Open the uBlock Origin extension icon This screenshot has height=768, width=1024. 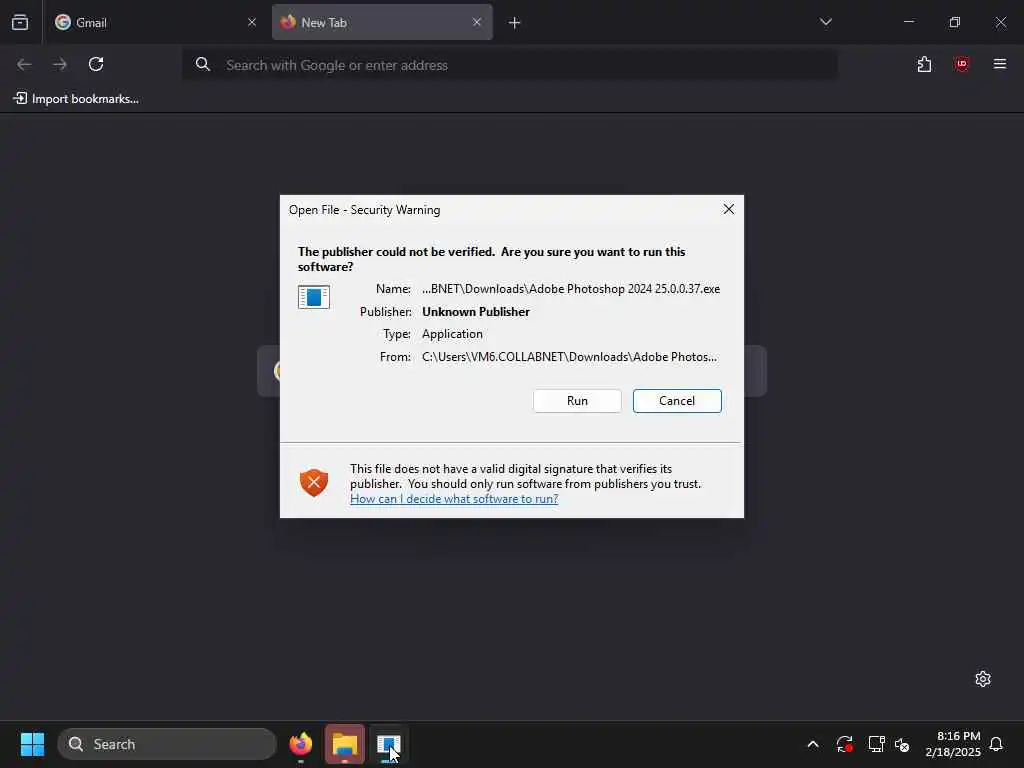[x=961, y=64]
